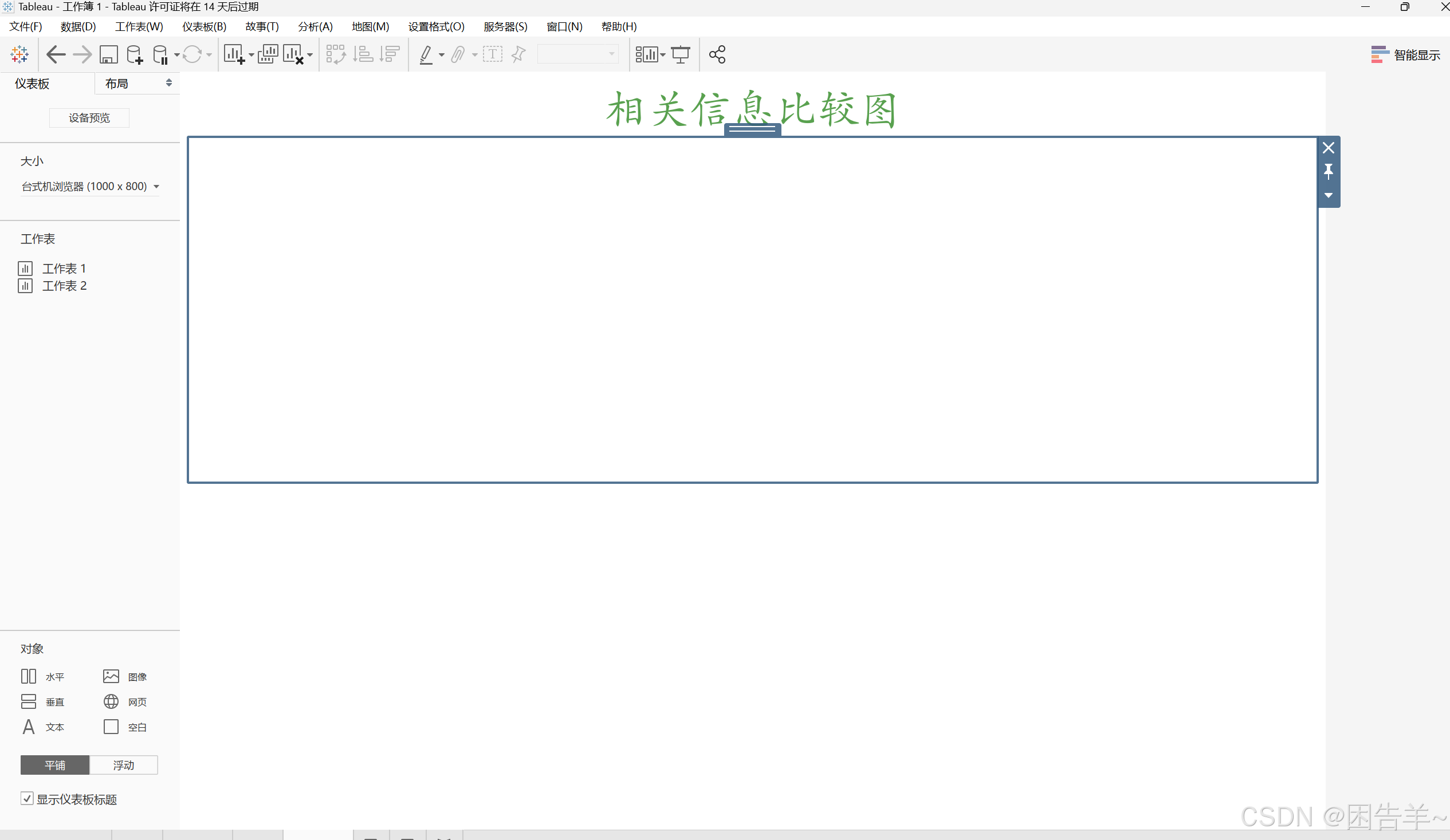Switch to floating (浮动) layout mode
Image resolution: width=1450 pixels, height=840 pixels.
point(123,764)
